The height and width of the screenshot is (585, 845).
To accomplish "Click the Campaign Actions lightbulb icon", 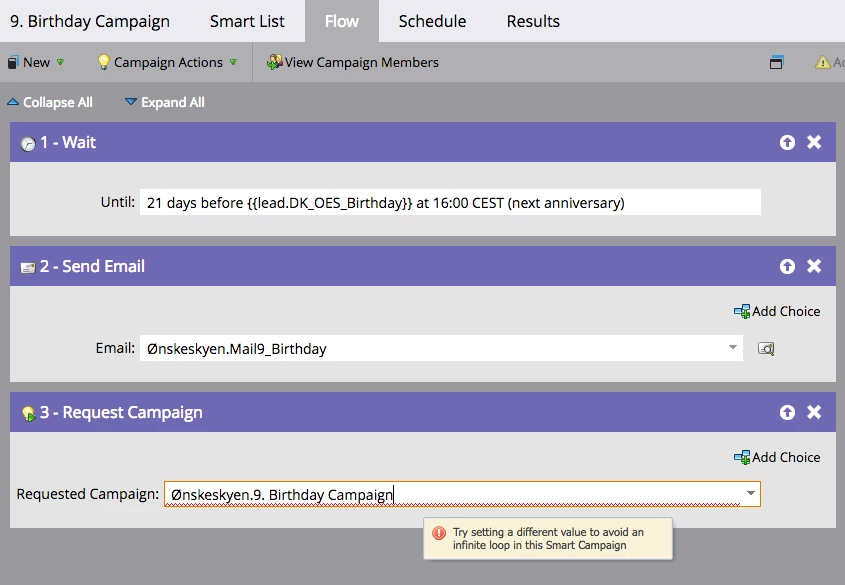I will tap(103, 62).
